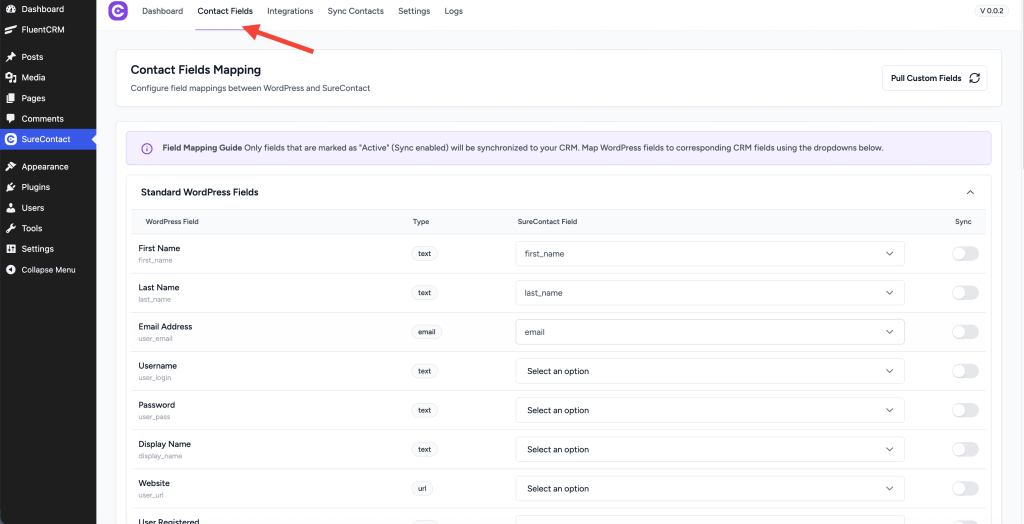Image resolution: width=1024 pixels, height=524 pixels.
Task: Open FluentCRM in the sidebar
Action: (42, 29)
